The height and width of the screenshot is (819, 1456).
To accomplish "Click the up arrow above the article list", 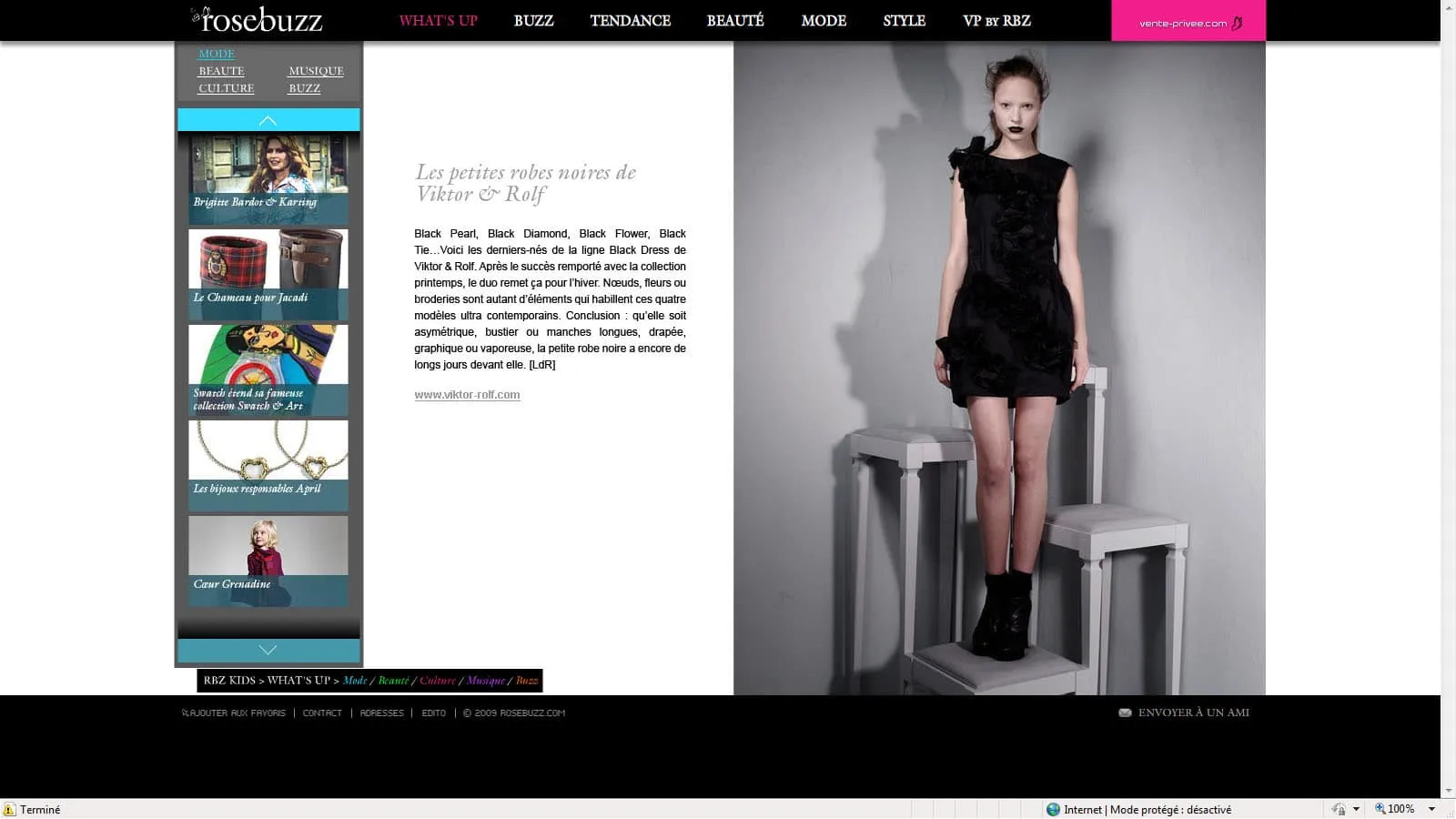I will point(268,120).
